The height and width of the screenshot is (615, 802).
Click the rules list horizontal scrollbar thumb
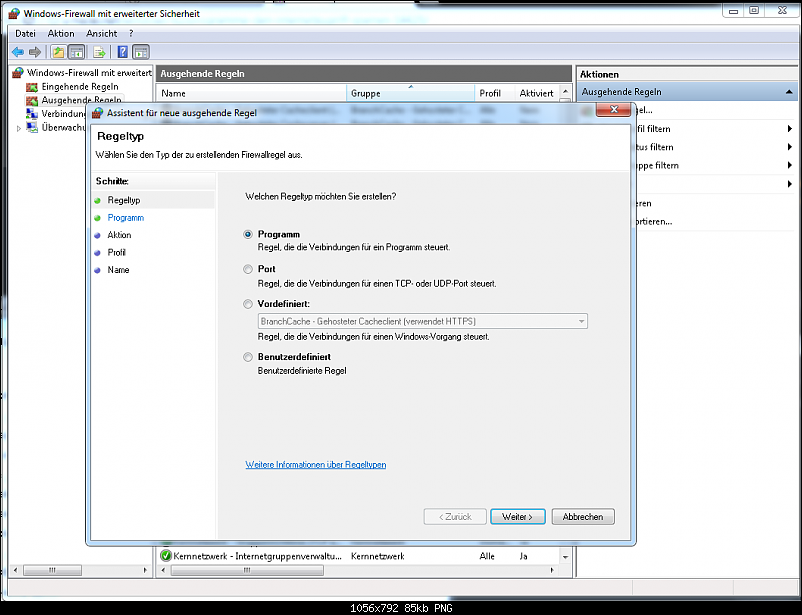click(247, 570)
